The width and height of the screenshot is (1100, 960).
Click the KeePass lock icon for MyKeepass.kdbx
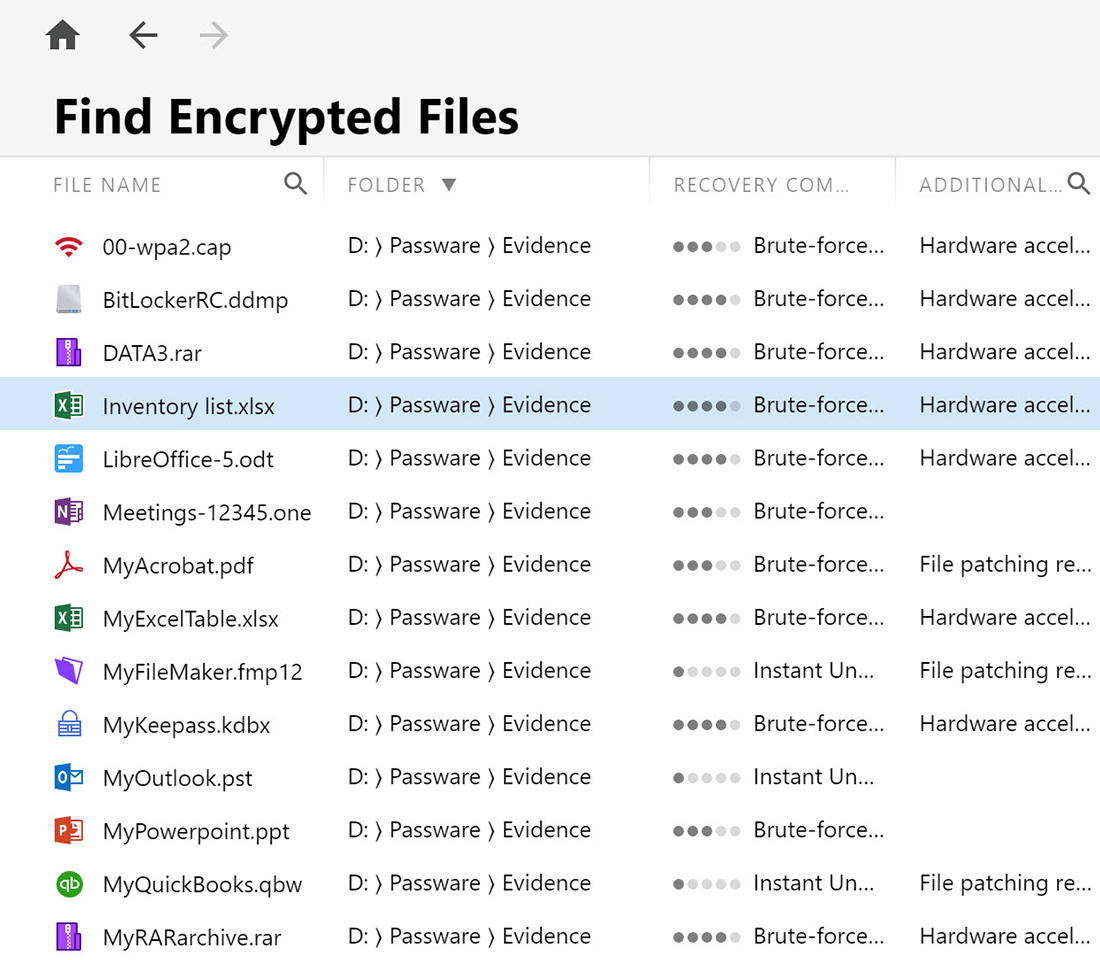(68, 725)
